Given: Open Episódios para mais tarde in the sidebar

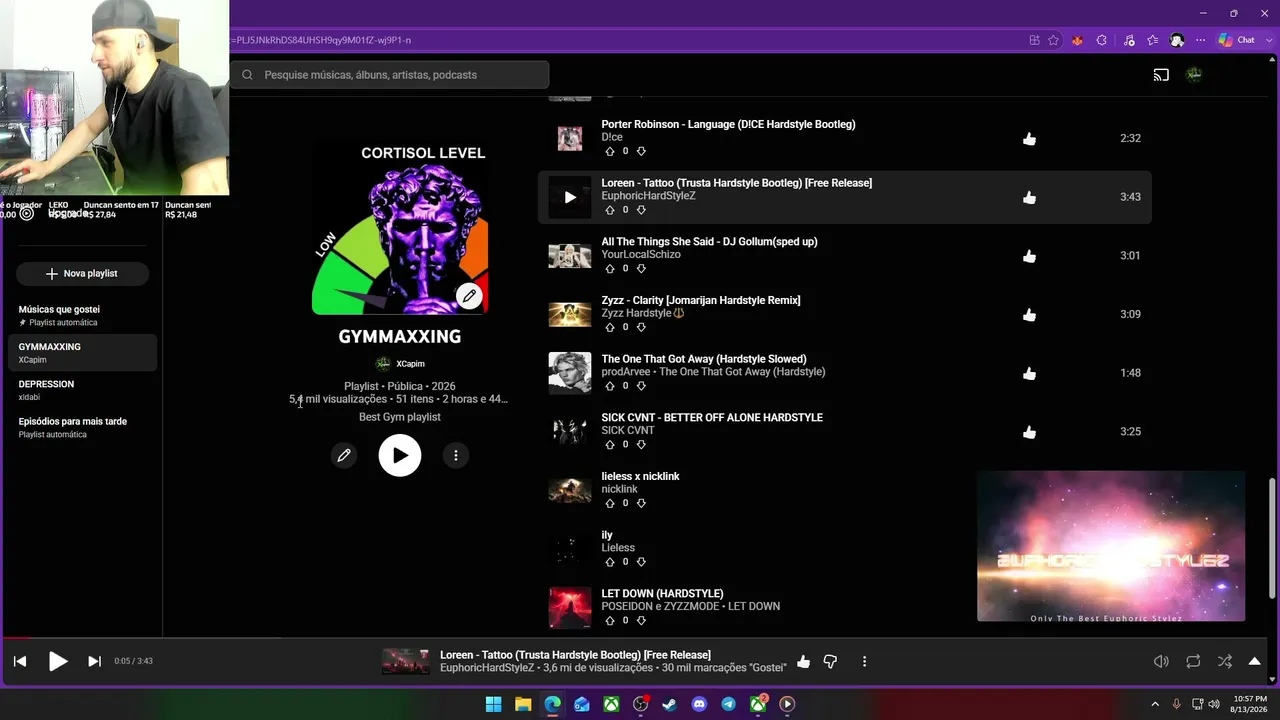Looking at the screenshot, I should point(81,428).
